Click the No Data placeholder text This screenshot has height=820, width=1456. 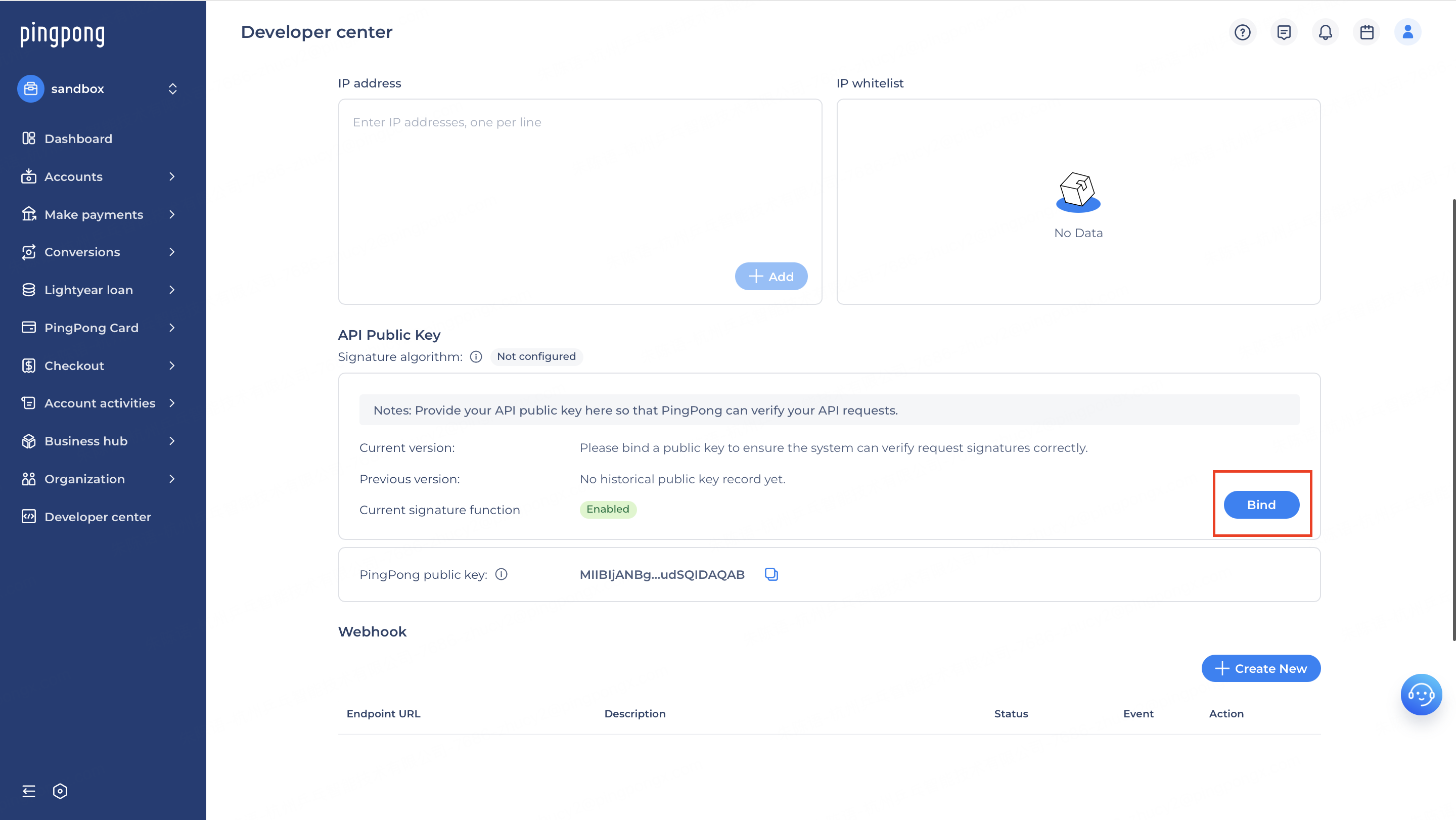pyautogui.click(x=1078, y=233)
